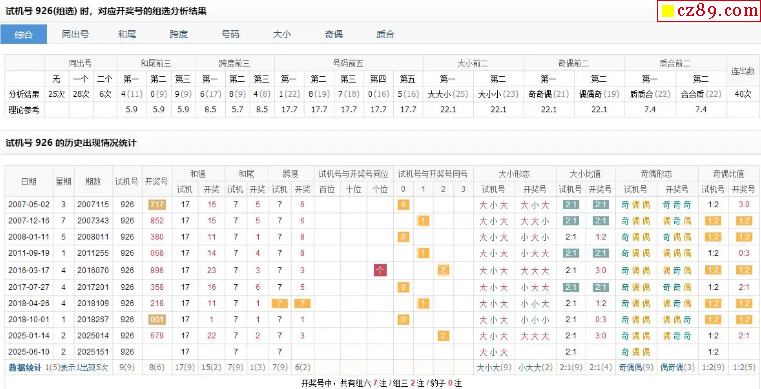The width and height of the screenshot is (761, 389).
Task: Open the 质合 tab
Action: (385, 34)
